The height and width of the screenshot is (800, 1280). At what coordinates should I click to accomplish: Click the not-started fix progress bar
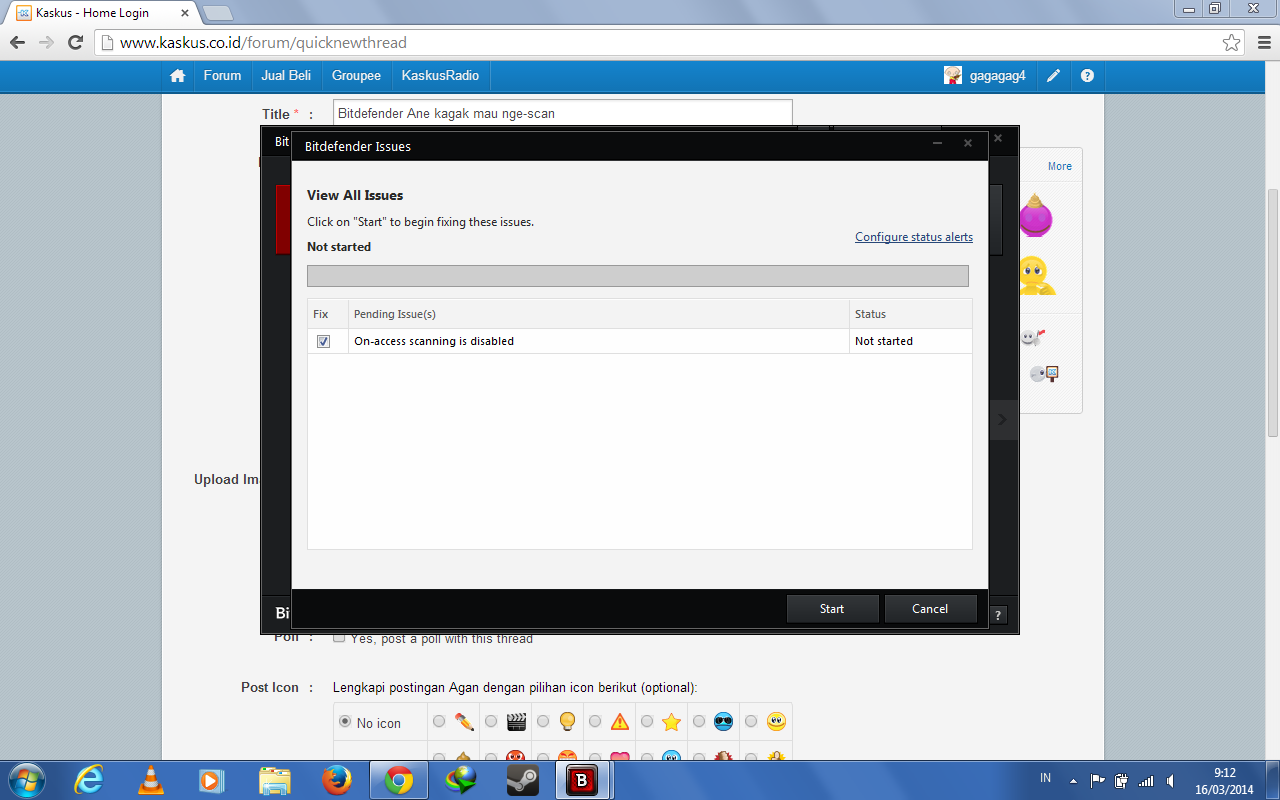pos(638,276)
